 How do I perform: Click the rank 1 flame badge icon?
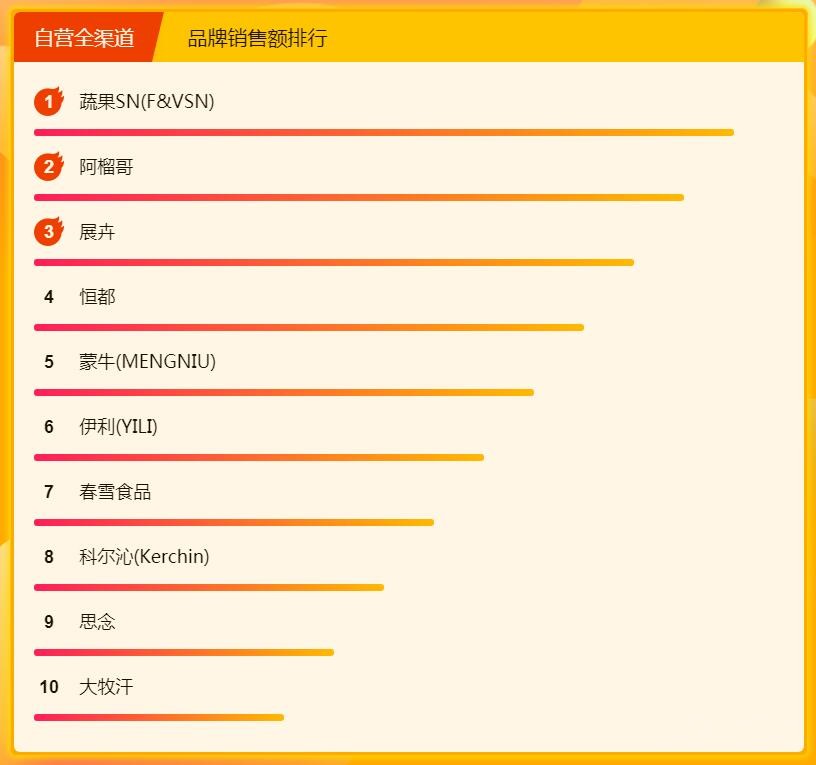pyautogui.click(x=48, y=102)
